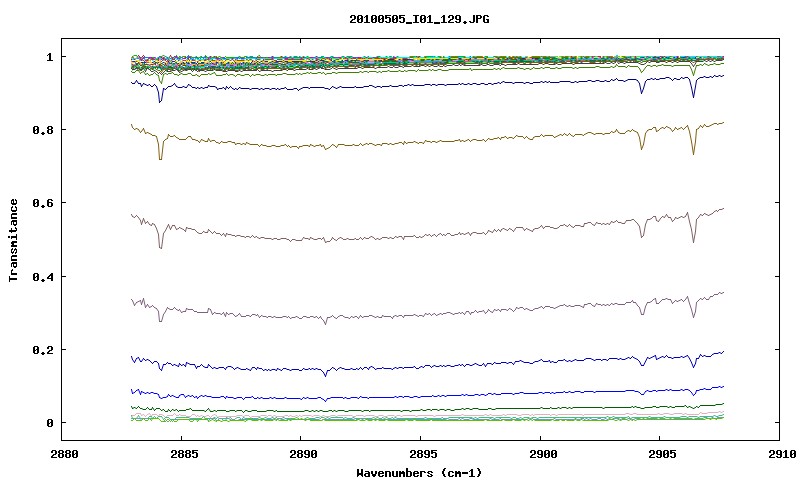The image size is (800, 480).
Task: Click the y-axis tick label 0
Action: [49, 423]
